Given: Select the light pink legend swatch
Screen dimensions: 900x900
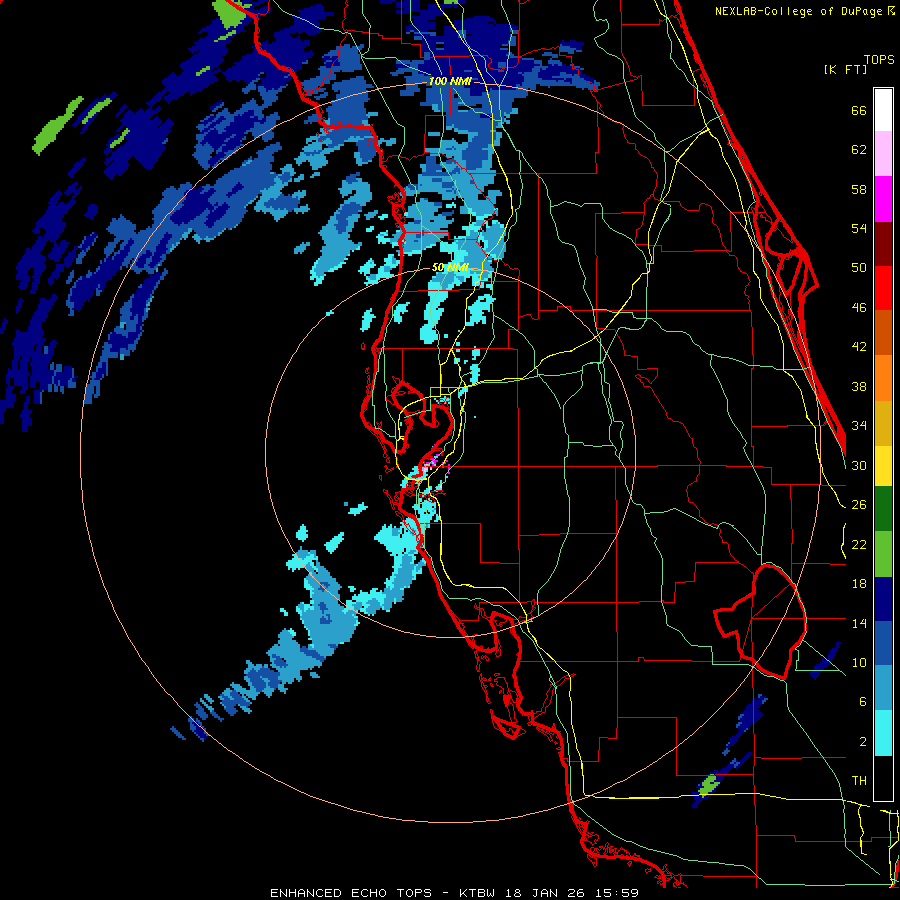Looking at the screenshot, I should [883, 153].
